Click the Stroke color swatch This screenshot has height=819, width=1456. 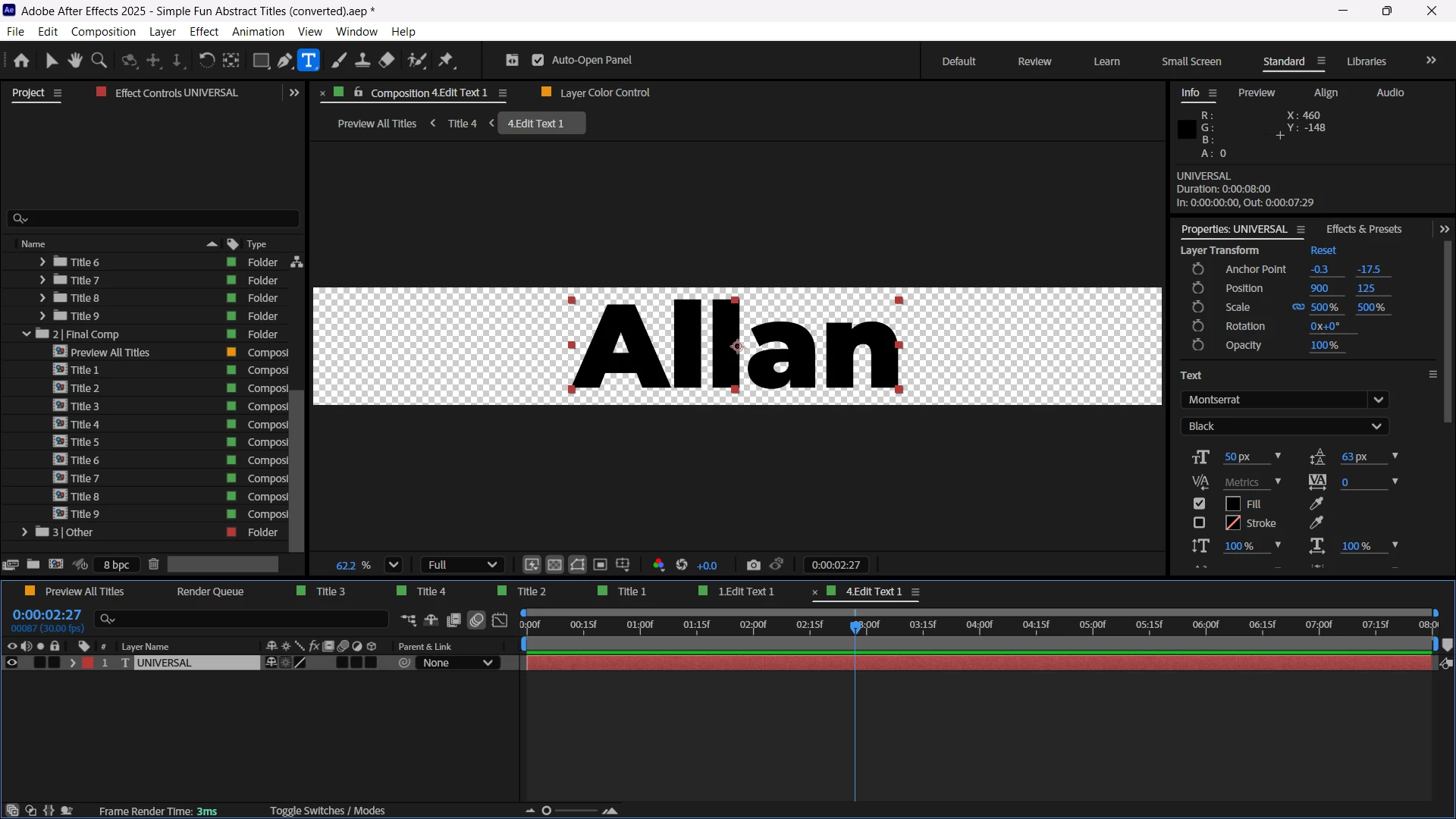pos(1233,523)
